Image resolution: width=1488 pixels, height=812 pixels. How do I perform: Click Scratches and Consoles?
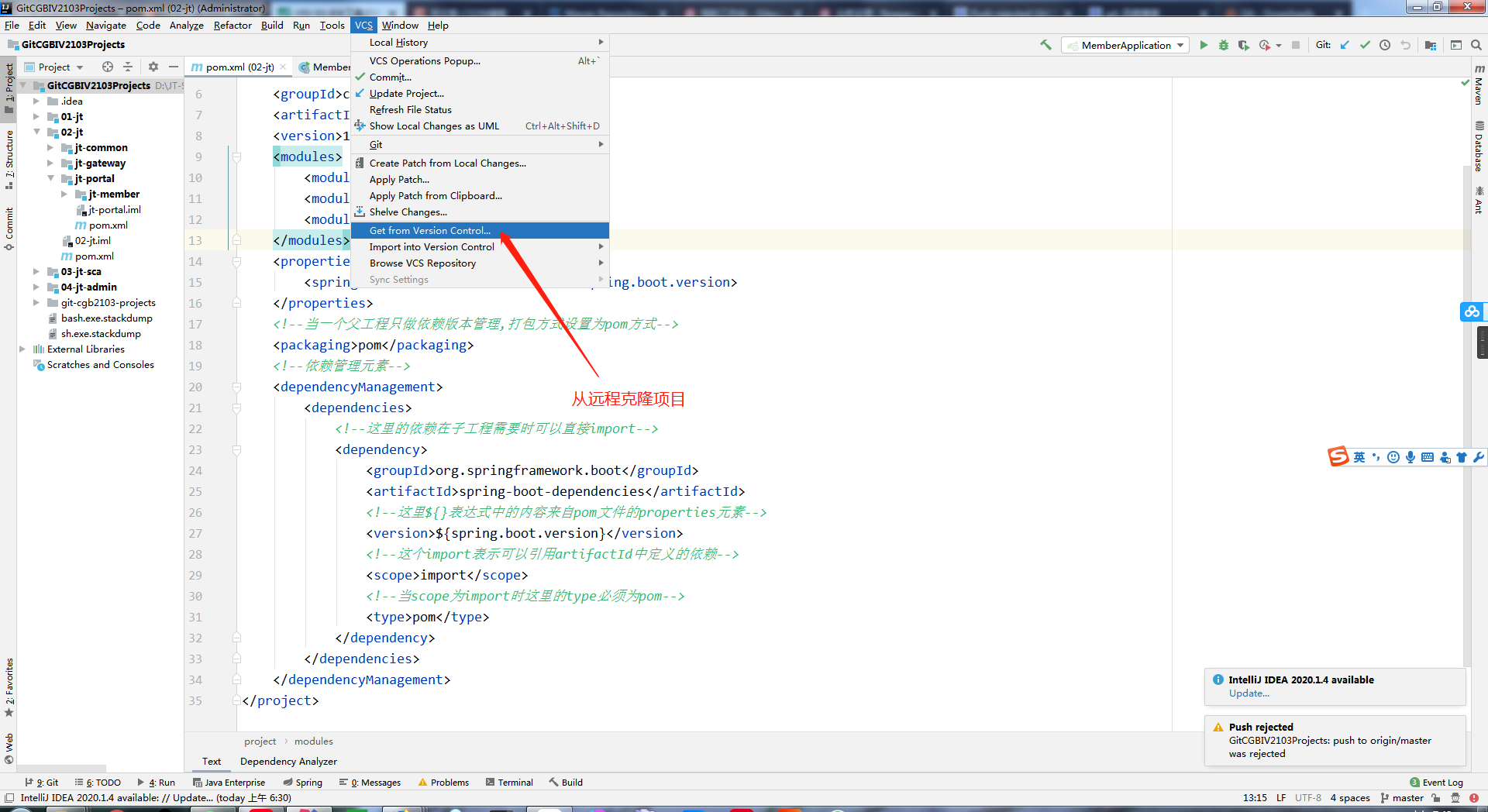click(x=94, y=364)
